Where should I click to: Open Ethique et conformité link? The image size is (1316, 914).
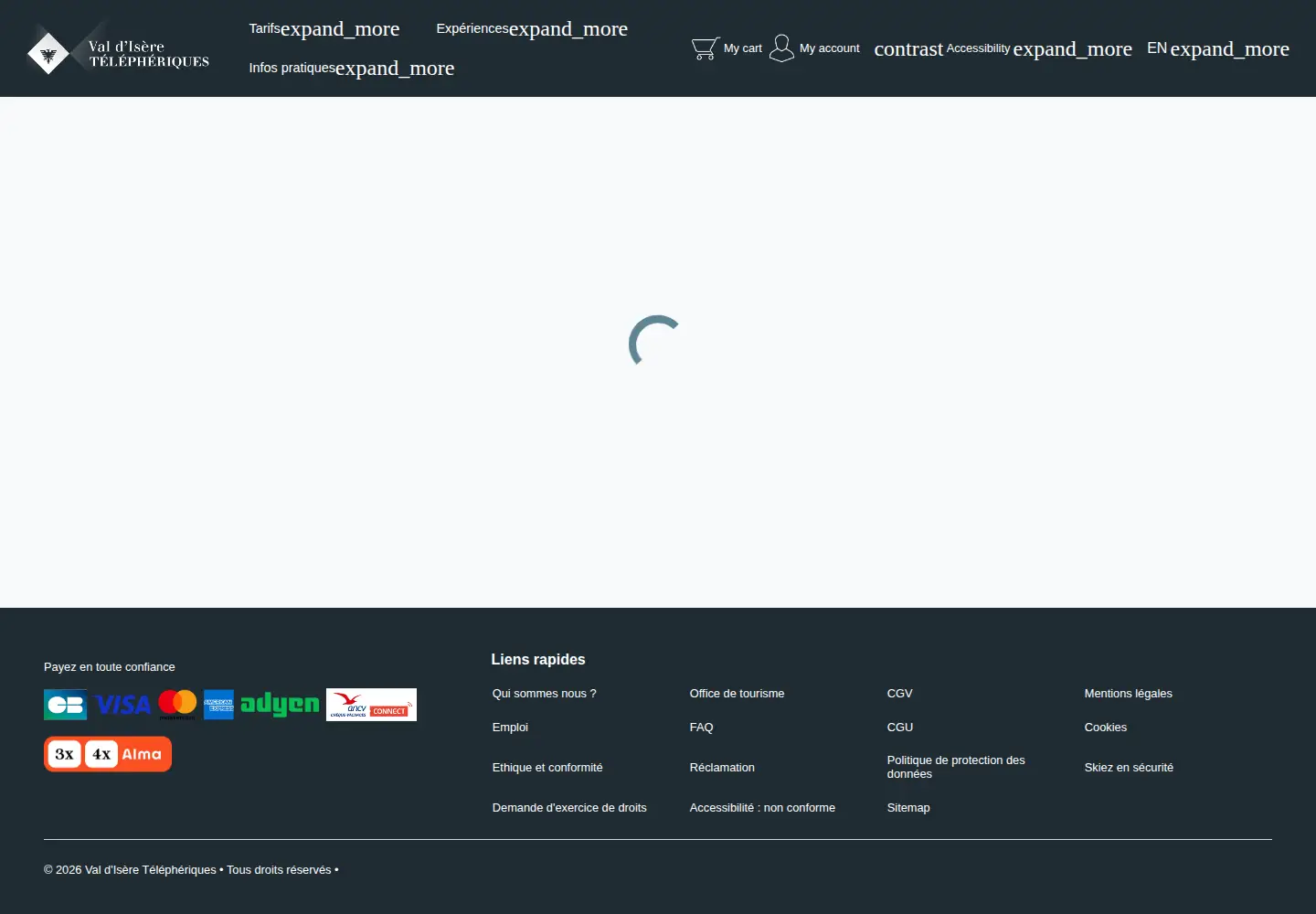click(547, 768)
